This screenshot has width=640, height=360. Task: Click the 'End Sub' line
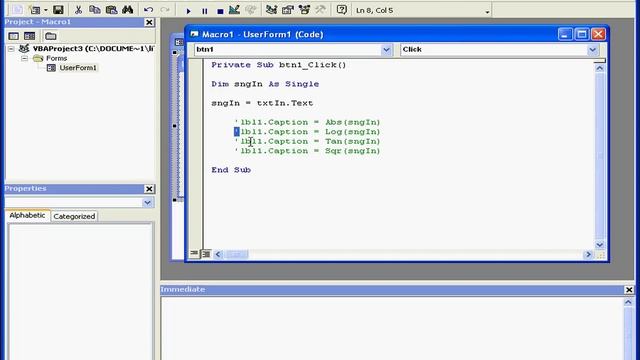231,170
